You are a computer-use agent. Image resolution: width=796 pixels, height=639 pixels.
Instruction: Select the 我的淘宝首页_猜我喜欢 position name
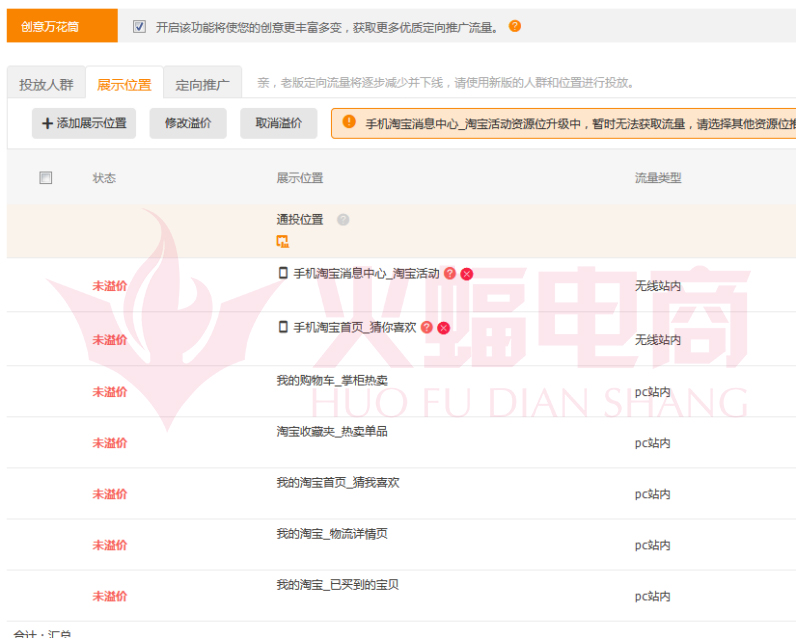338,483
